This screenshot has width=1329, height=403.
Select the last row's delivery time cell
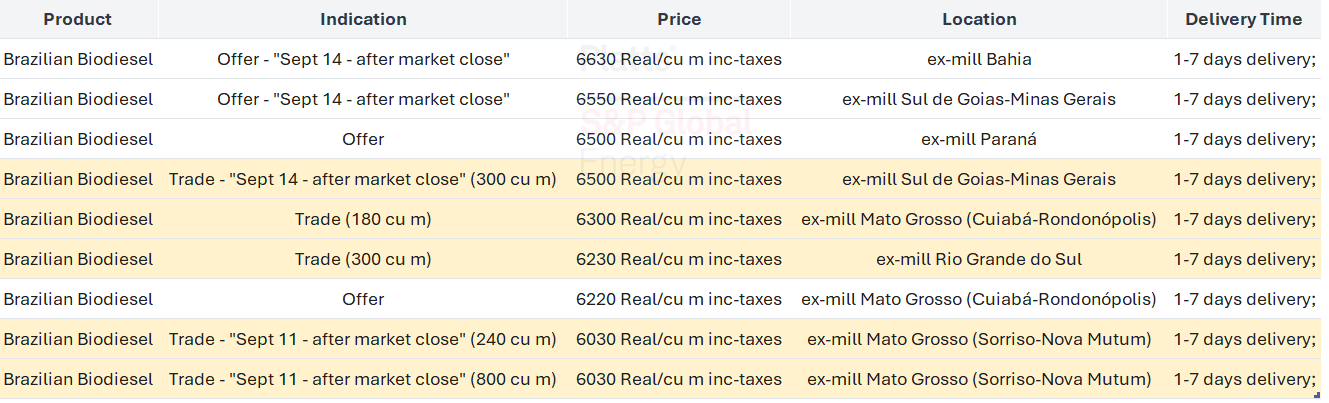(x=1244, y=379)
